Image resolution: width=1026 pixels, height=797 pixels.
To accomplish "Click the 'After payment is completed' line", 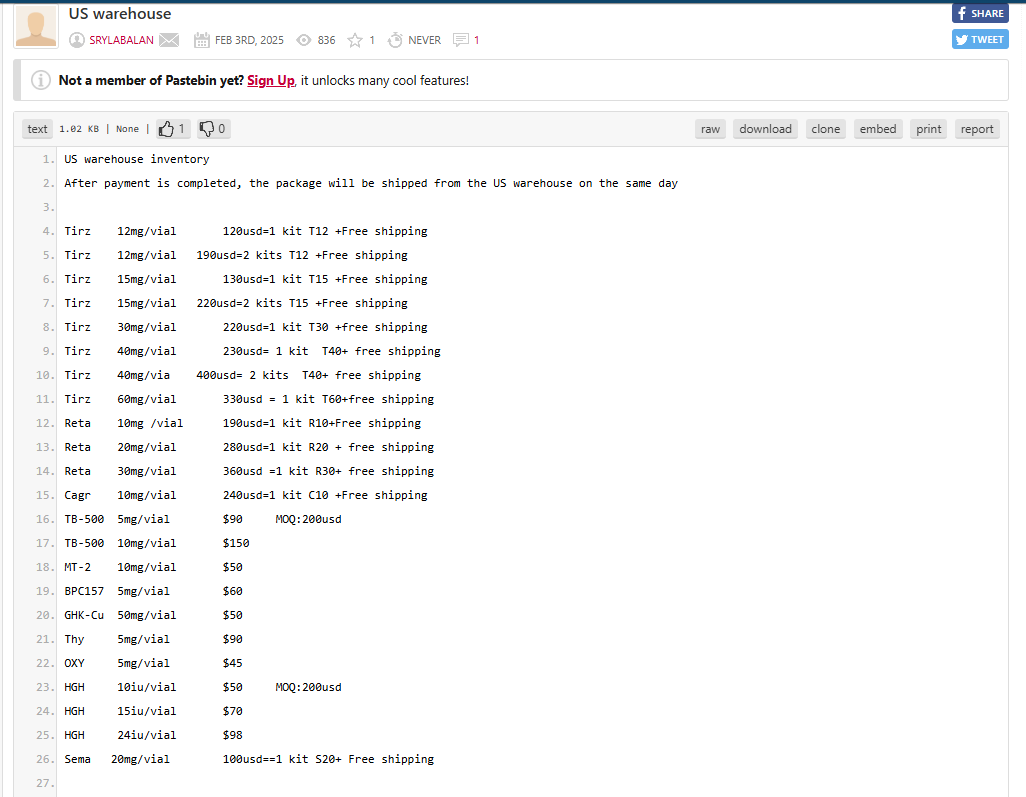I will [371, 183].
